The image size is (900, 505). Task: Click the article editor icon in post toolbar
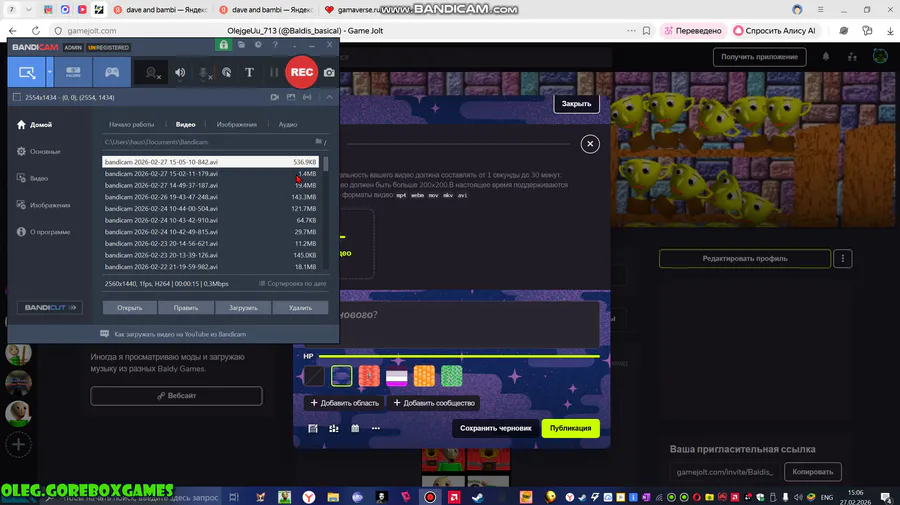click(313, 429)
